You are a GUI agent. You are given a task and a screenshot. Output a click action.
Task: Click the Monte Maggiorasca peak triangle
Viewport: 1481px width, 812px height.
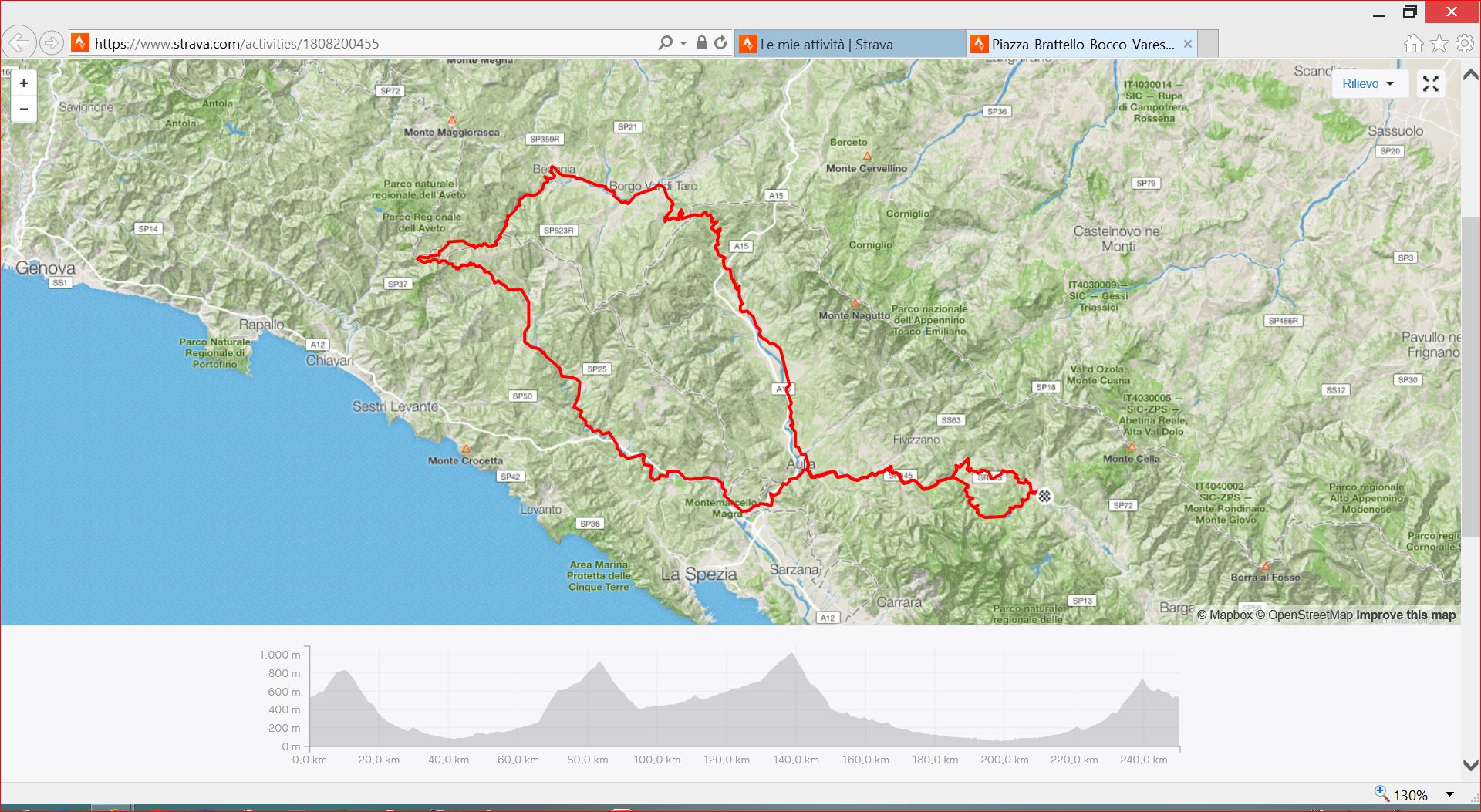coord(452,120)
